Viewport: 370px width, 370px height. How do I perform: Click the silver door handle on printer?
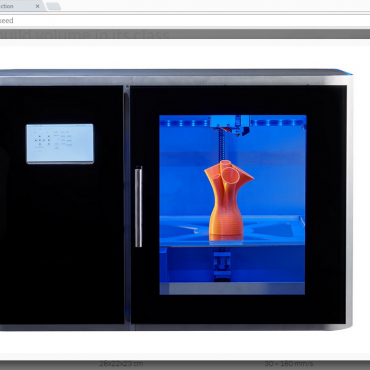pos(138,207)
